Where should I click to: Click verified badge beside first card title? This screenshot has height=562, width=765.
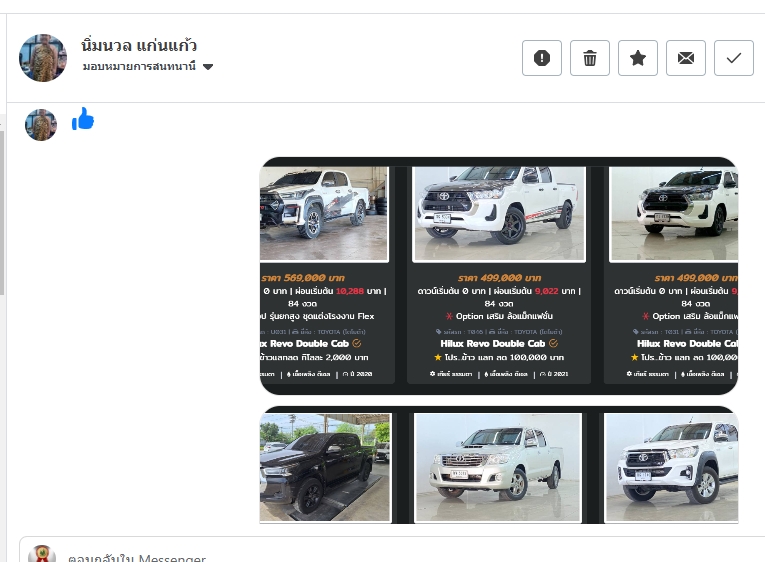pos(357,343)
